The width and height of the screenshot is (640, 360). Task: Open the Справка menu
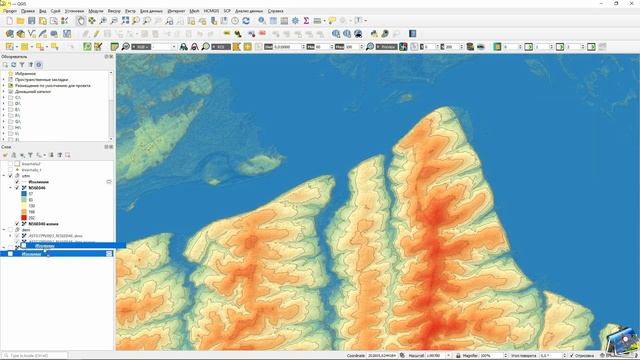[276, 11]
